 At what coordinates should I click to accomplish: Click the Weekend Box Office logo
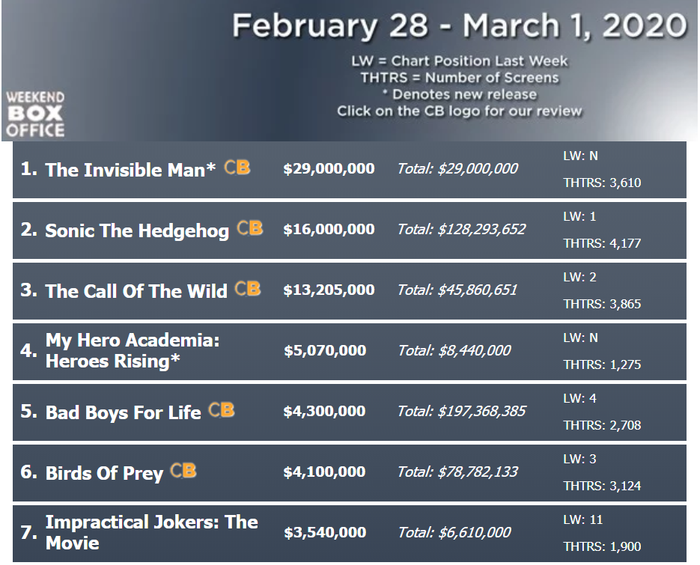point(35,114)
